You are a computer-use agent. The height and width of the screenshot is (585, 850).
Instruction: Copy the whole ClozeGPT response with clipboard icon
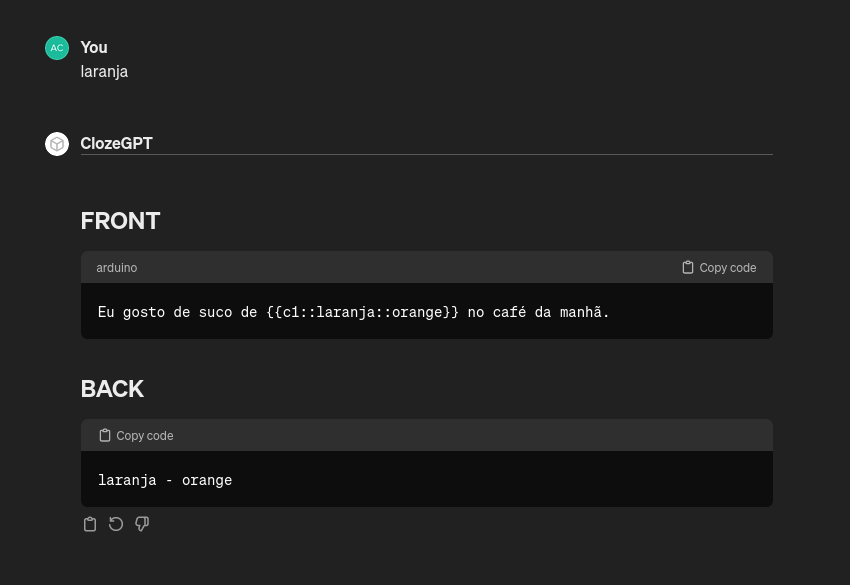[90, 524]
